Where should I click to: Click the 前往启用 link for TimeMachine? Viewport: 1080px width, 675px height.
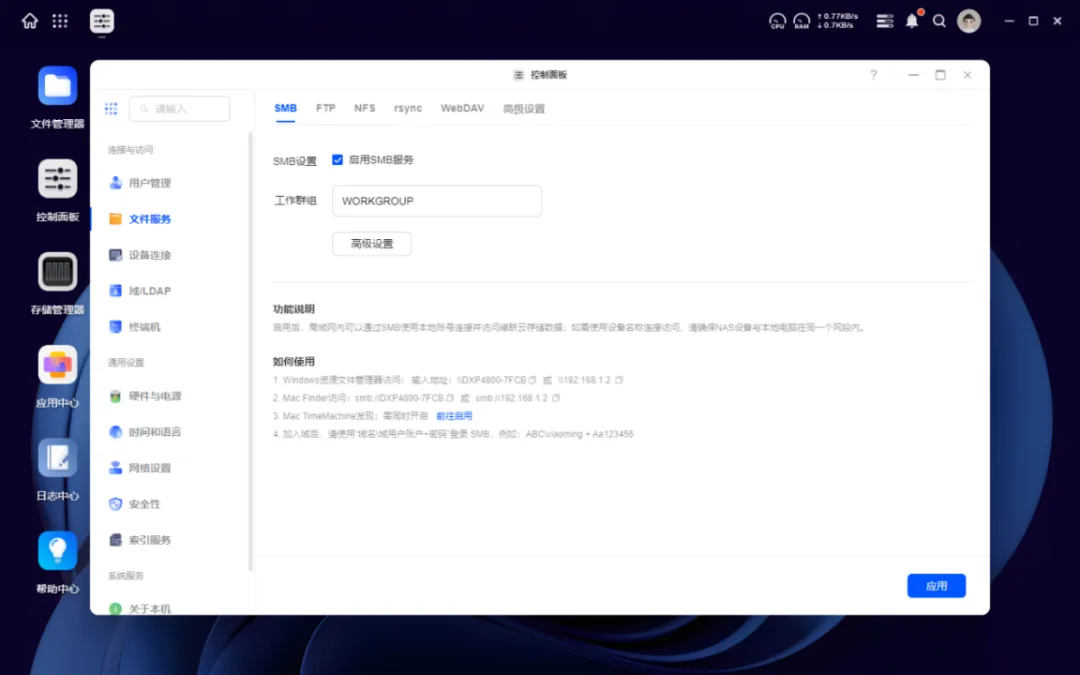pyautogui.click(x=455, y=415)
